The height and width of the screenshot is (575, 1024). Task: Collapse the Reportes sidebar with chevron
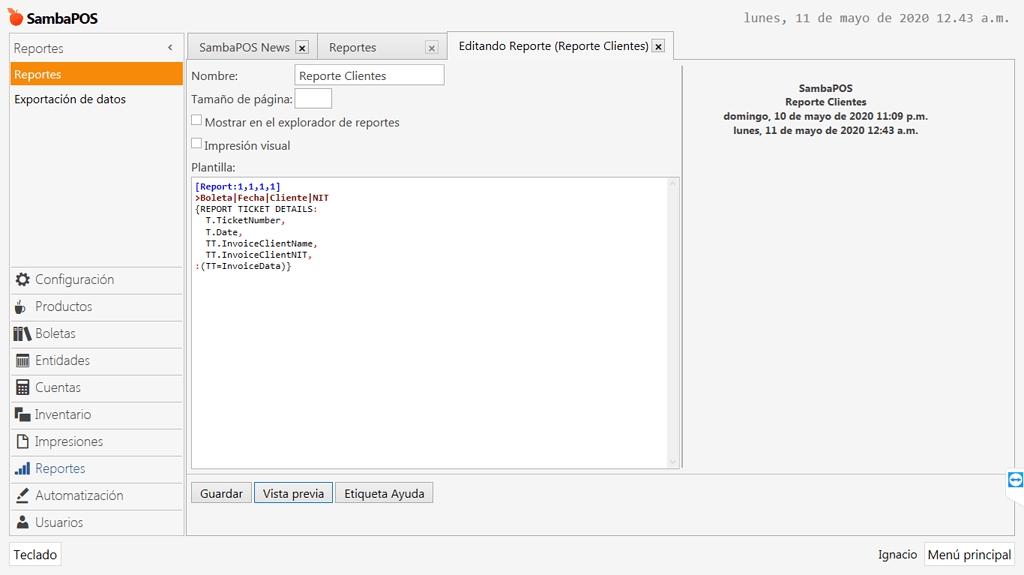point(170,48)
